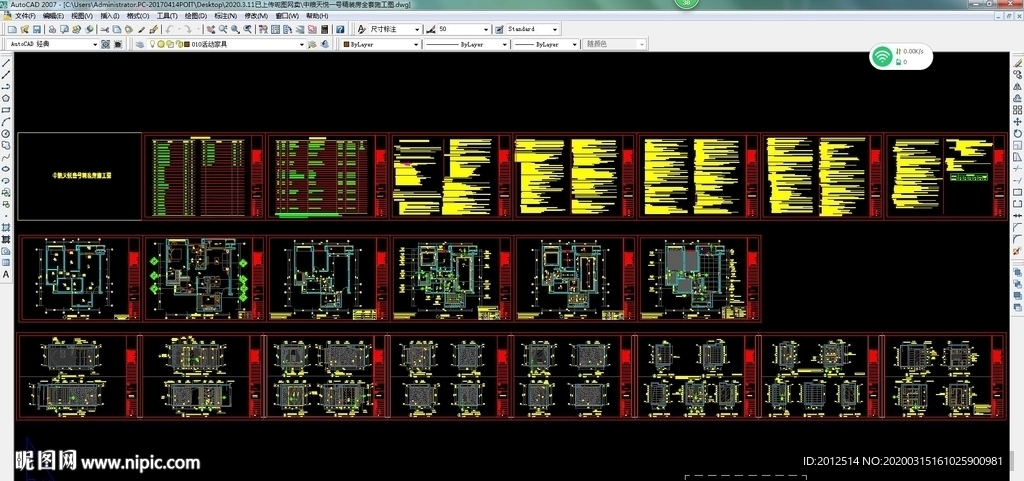
Task: Select the Circle draw tool
Action: click(x=6, y=134)
